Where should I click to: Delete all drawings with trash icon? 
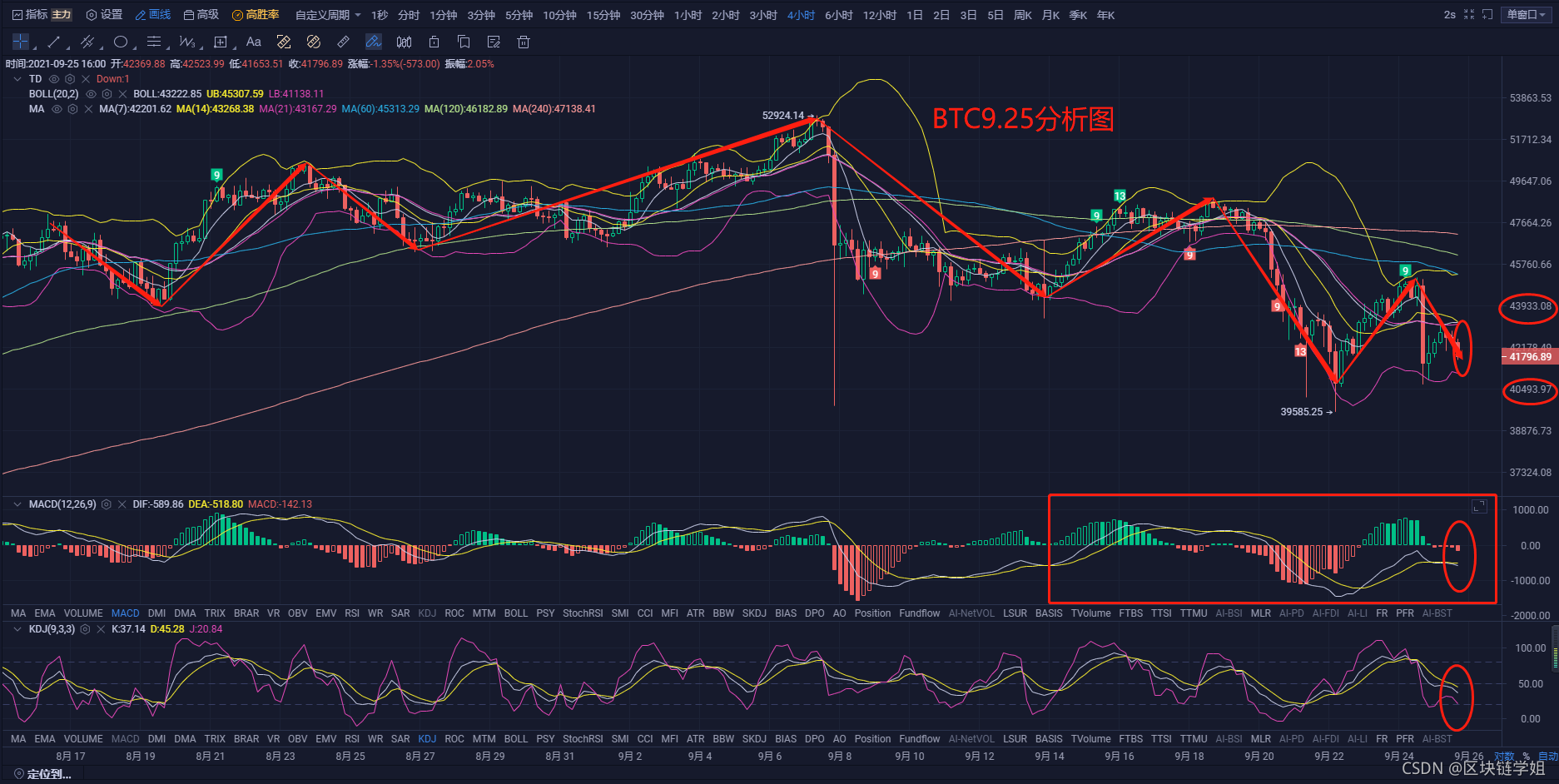tap(524, 42)
